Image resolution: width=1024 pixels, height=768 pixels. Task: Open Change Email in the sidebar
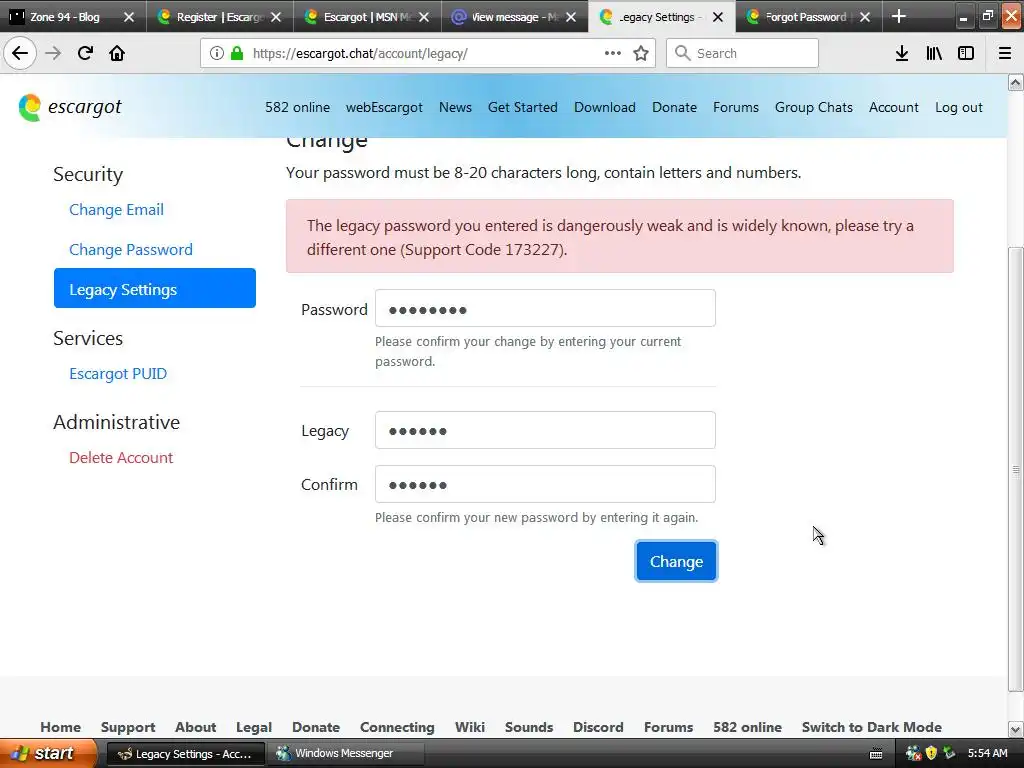(116, 210)
